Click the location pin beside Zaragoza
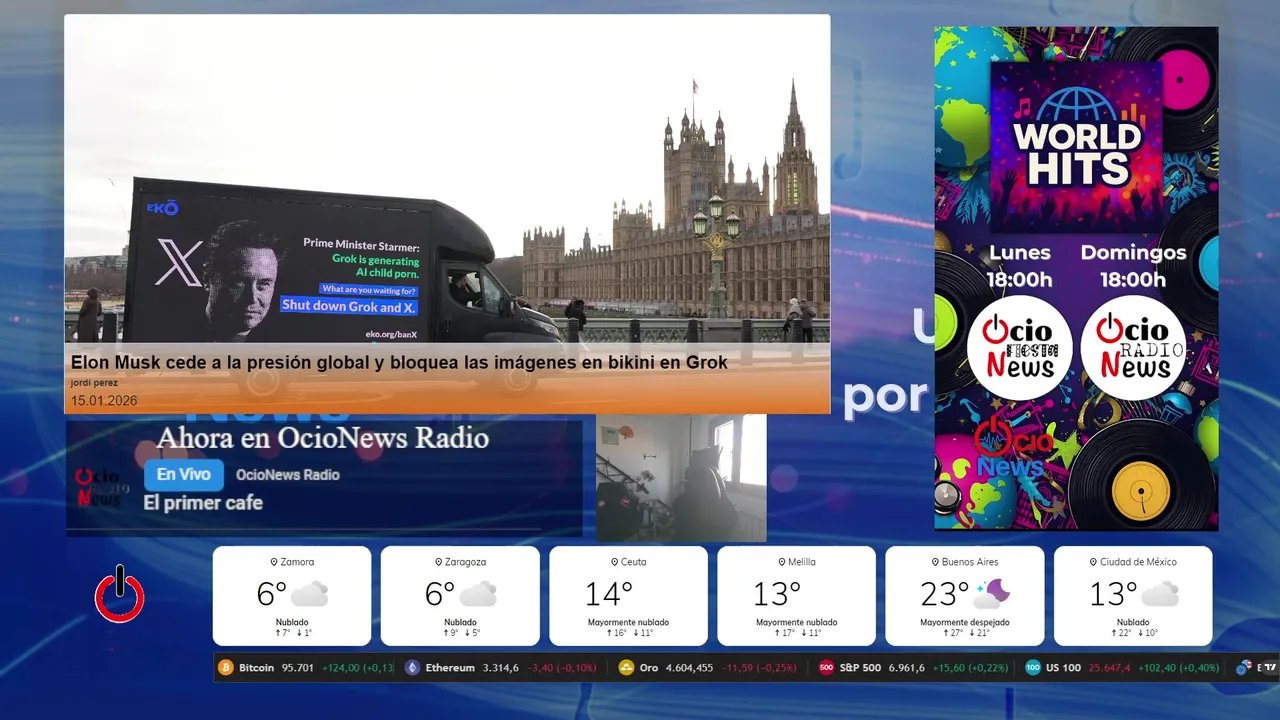The image size is (1280, 720). tap(438, 562)
